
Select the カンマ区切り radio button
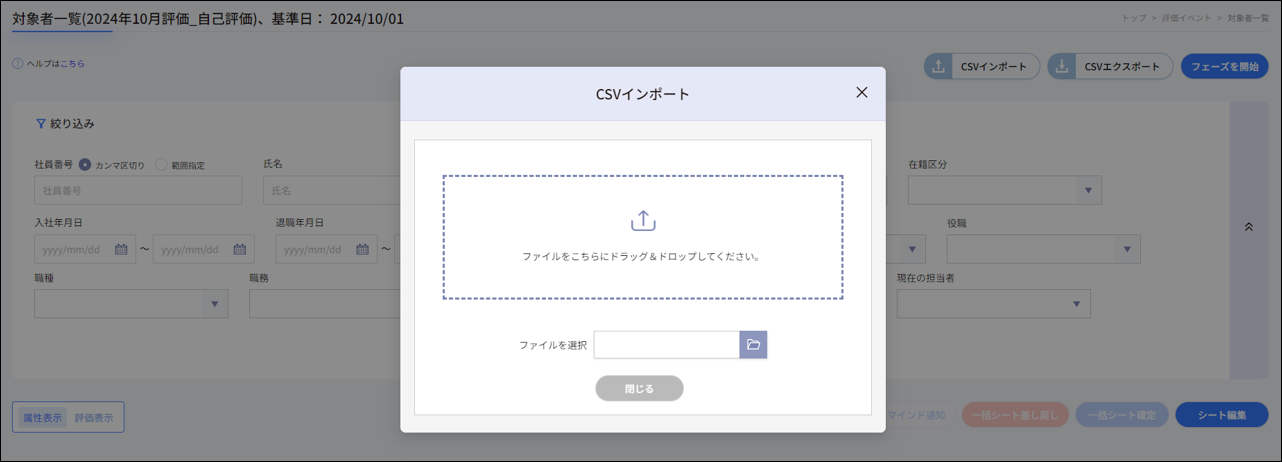click(x=85, y=165)
